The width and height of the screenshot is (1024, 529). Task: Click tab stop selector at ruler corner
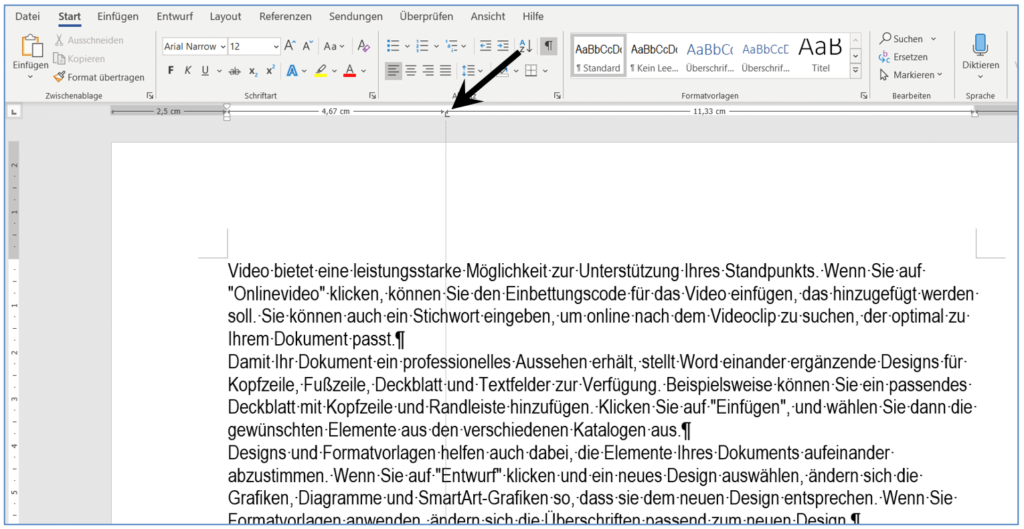tap(14, 113)
